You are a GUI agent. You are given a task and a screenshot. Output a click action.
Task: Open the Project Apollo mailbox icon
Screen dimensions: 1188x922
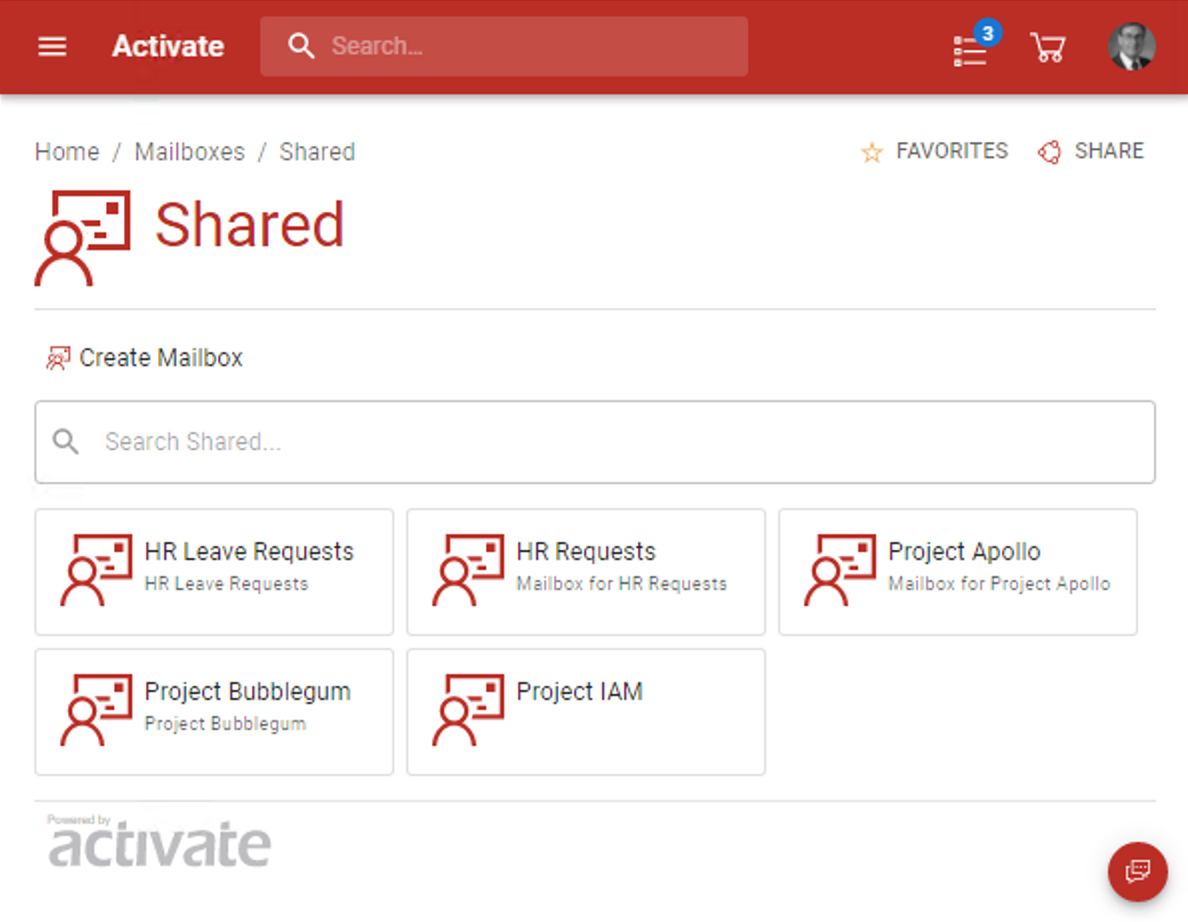click(x=840, y=570)
